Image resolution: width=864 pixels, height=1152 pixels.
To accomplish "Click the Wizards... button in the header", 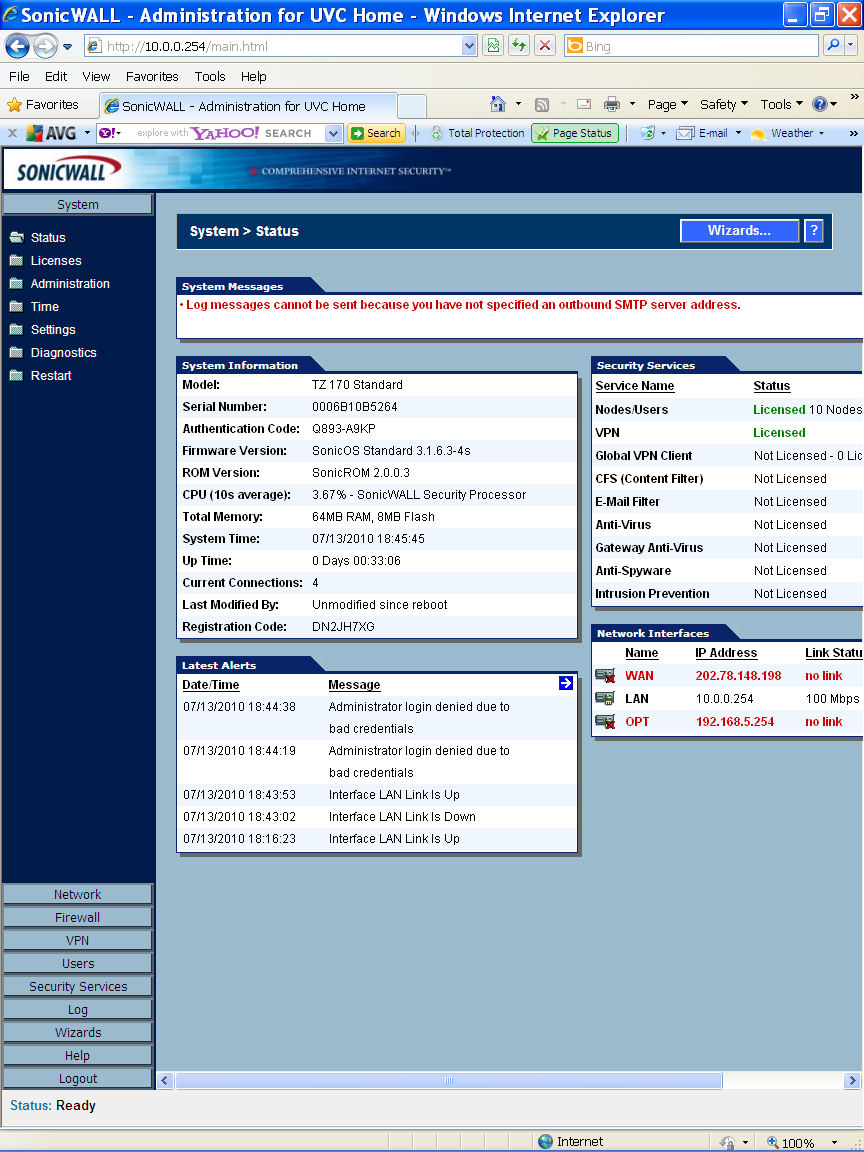I will pos(739,231).
